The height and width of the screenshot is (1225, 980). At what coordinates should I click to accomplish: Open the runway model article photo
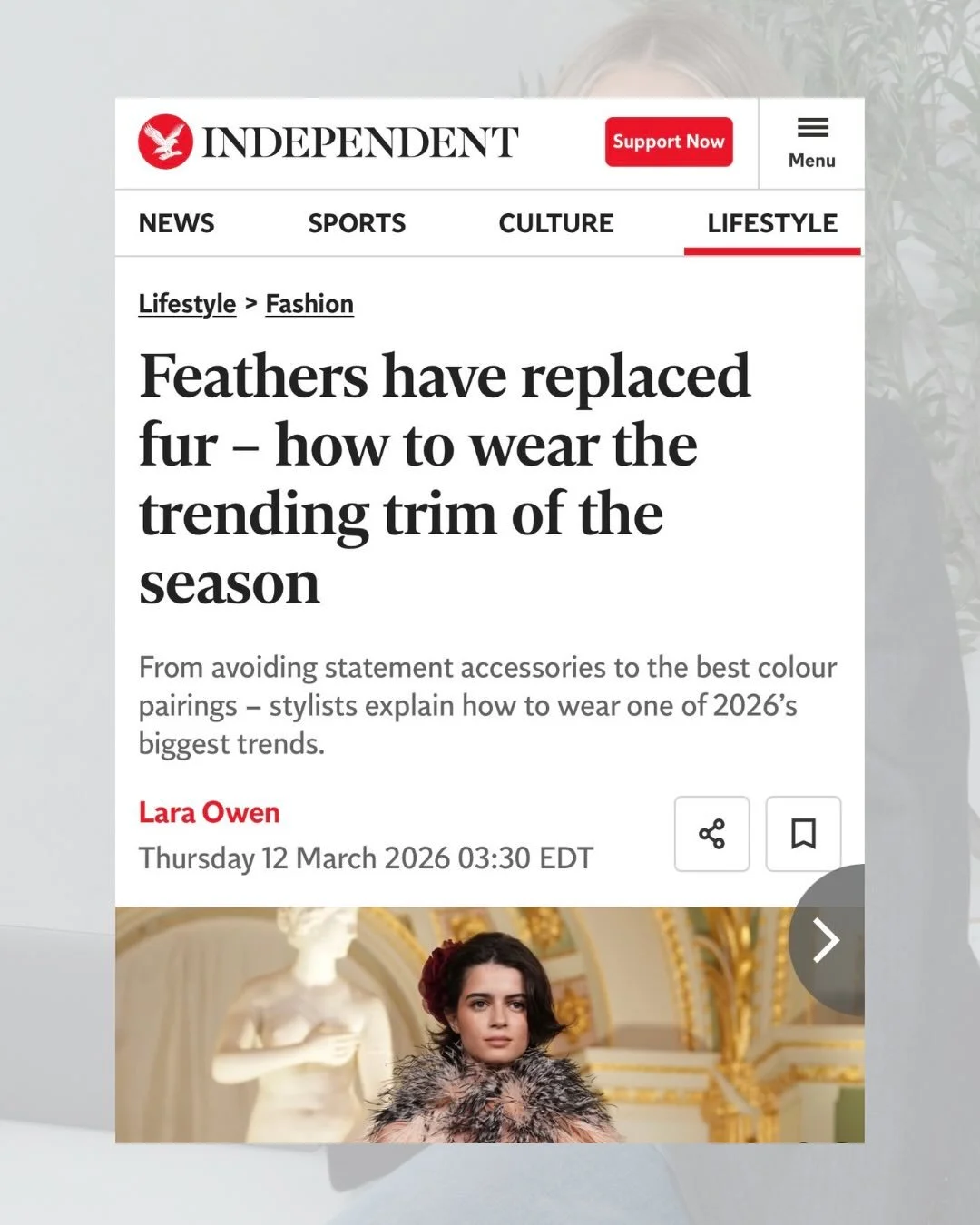click(490, 1024)
